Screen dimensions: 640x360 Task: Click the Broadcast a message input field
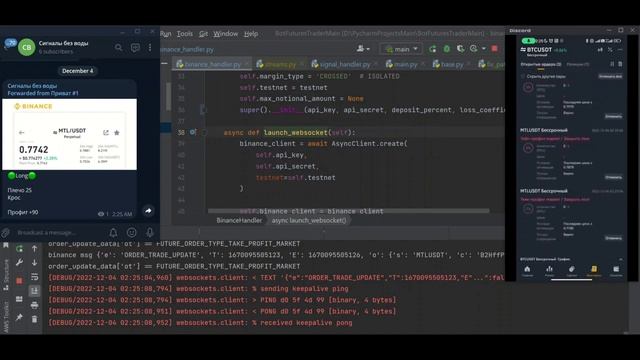tap(60, 233)
